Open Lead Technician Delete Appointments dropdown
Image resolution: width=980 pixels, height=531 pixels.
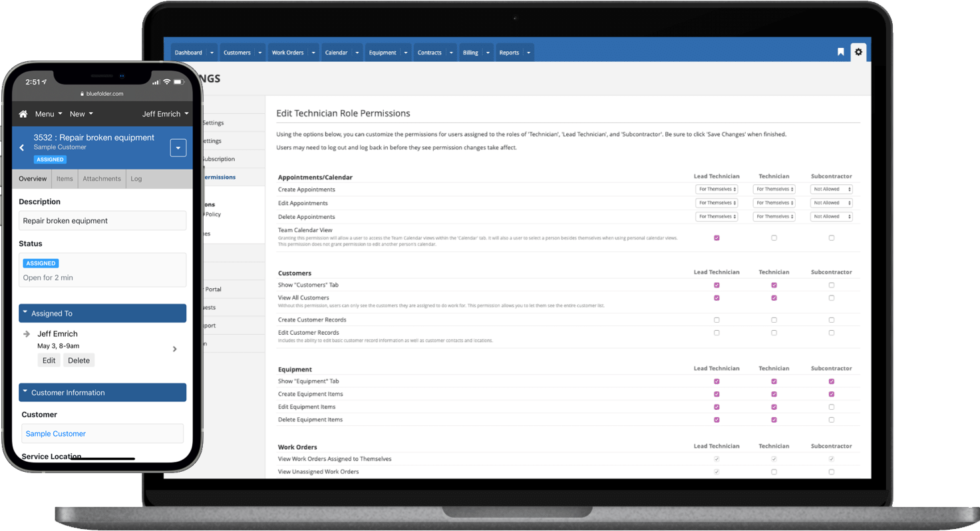[x=716, y=217]
